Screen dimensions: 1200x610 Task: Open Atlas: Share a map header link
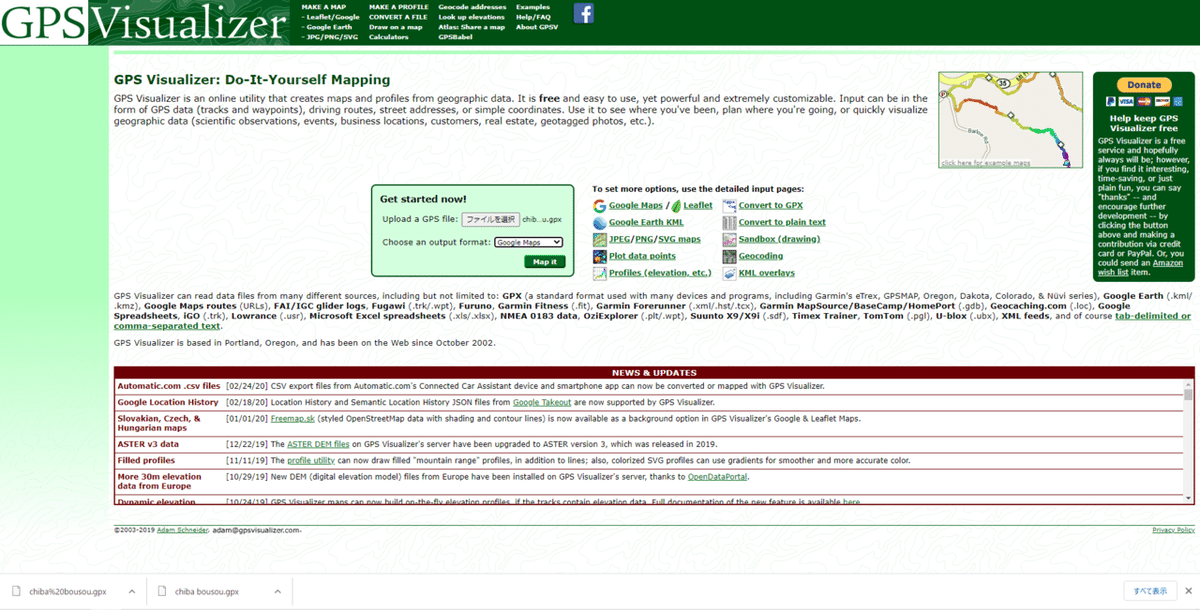(x=471, y=27)
